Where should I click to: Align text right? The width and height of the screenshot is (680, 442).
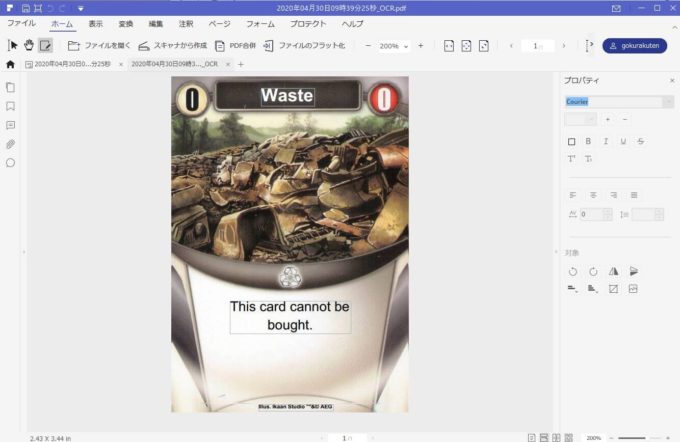coord(614,195)
